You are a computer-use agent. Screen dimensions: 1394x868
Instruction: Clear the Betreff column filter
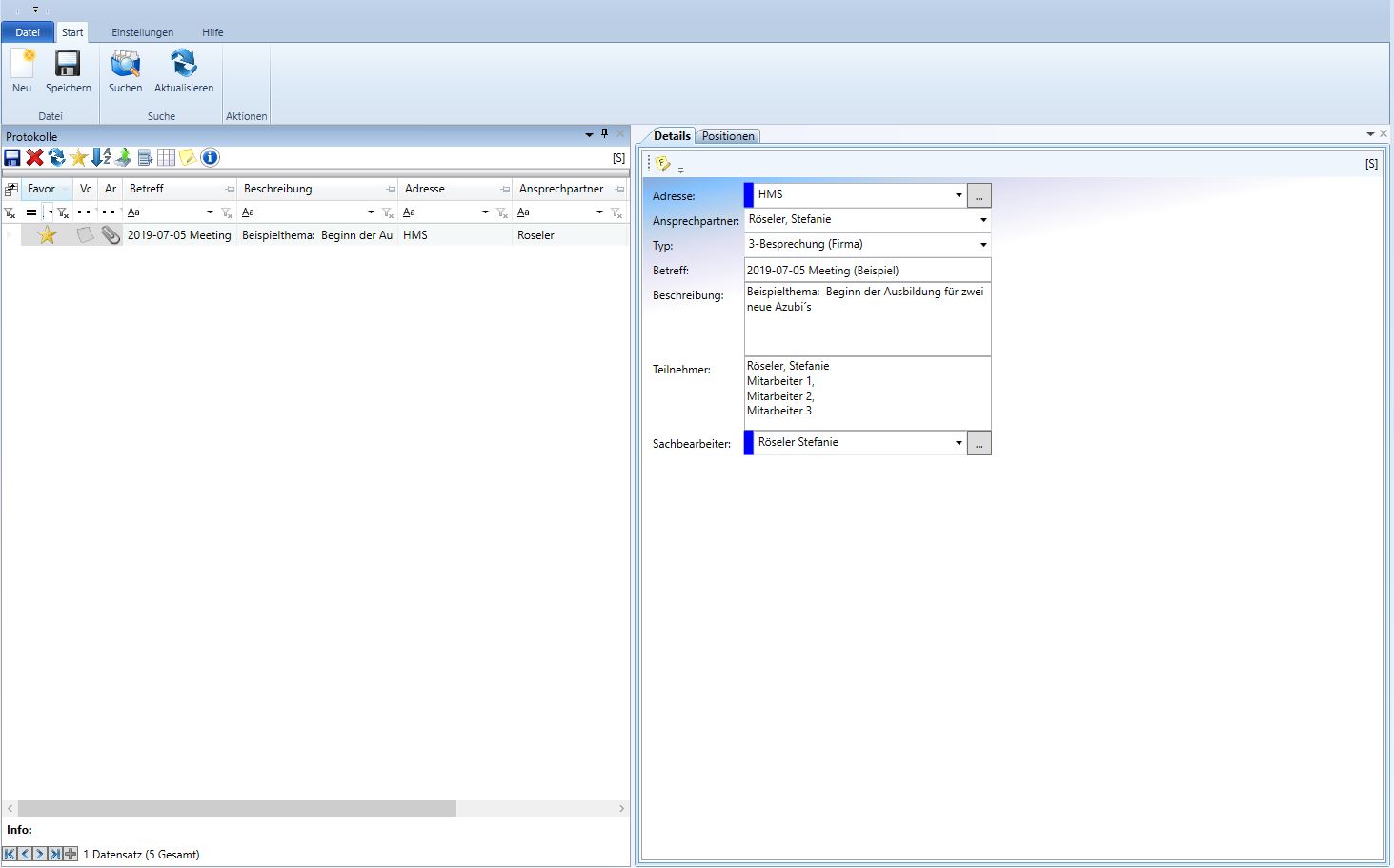(x=227, y=212)
